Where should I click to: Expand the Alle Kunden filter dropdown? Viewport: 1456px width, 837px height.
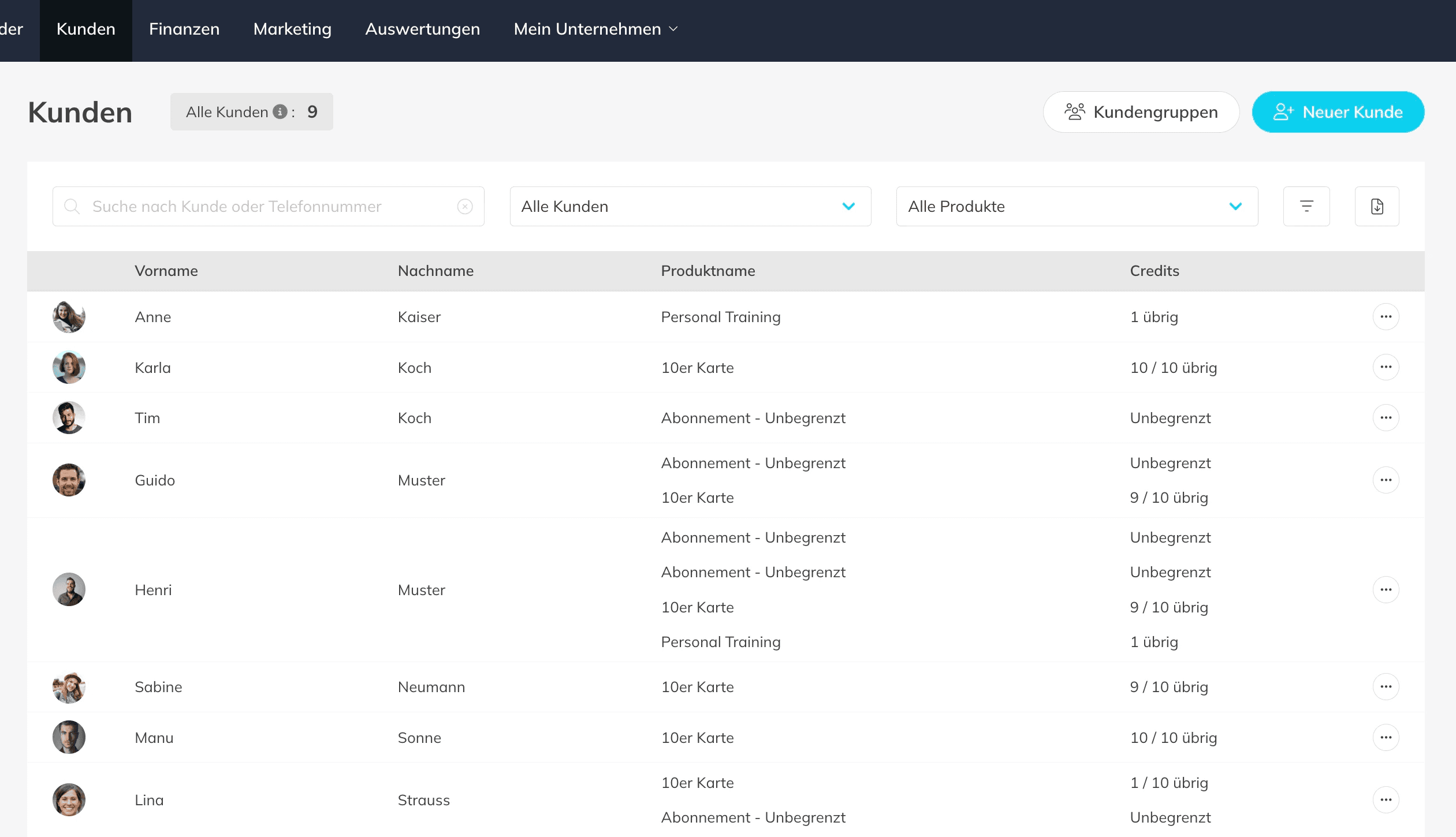click(x=690, y=206)
